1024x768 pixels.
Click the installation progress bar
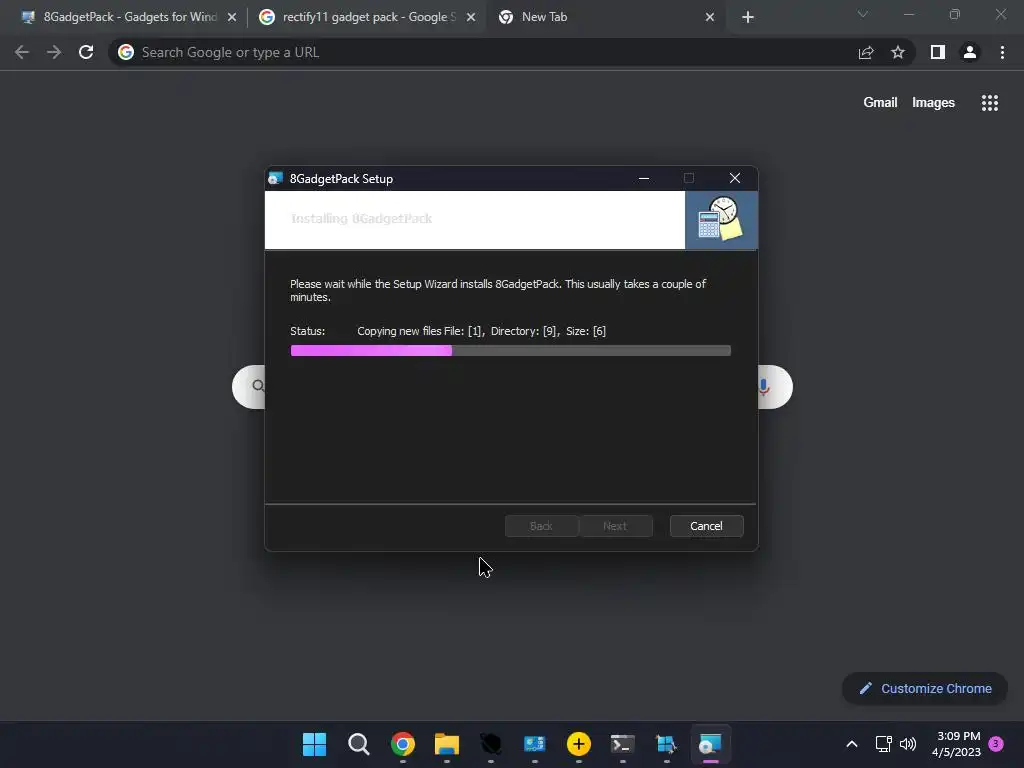(x=511, y=351)
